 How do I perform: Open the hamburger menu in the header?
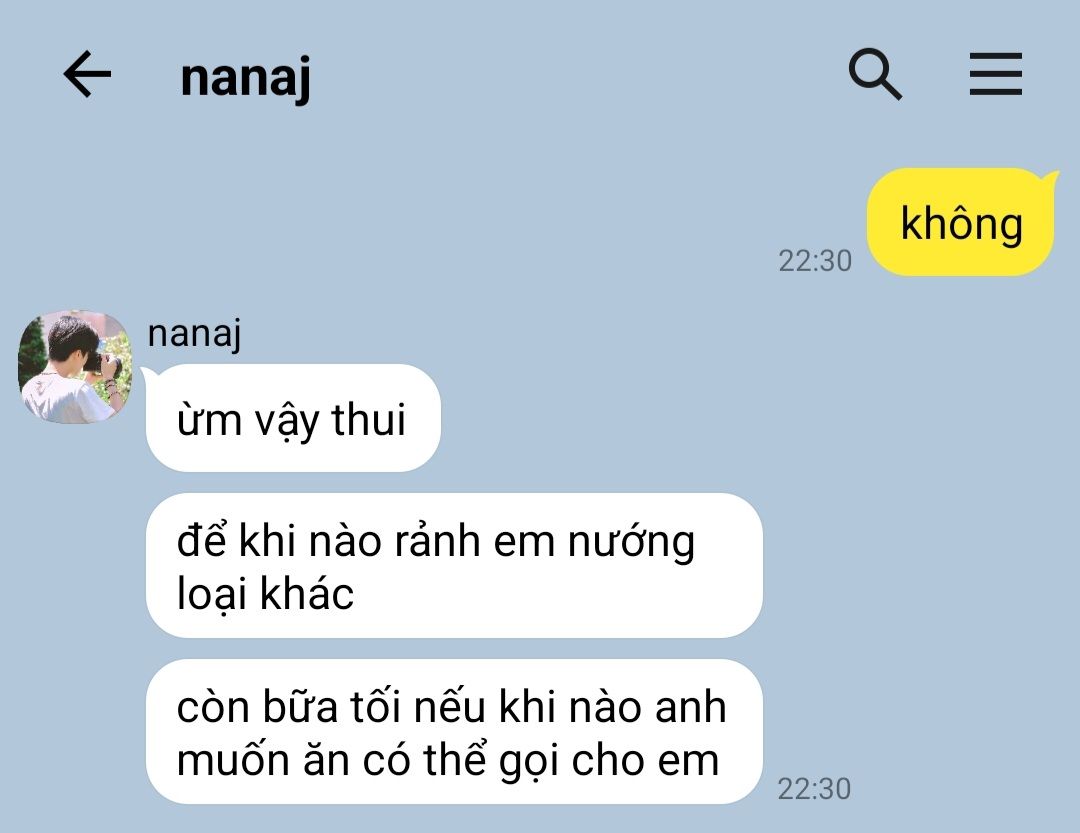click(995, 74)
